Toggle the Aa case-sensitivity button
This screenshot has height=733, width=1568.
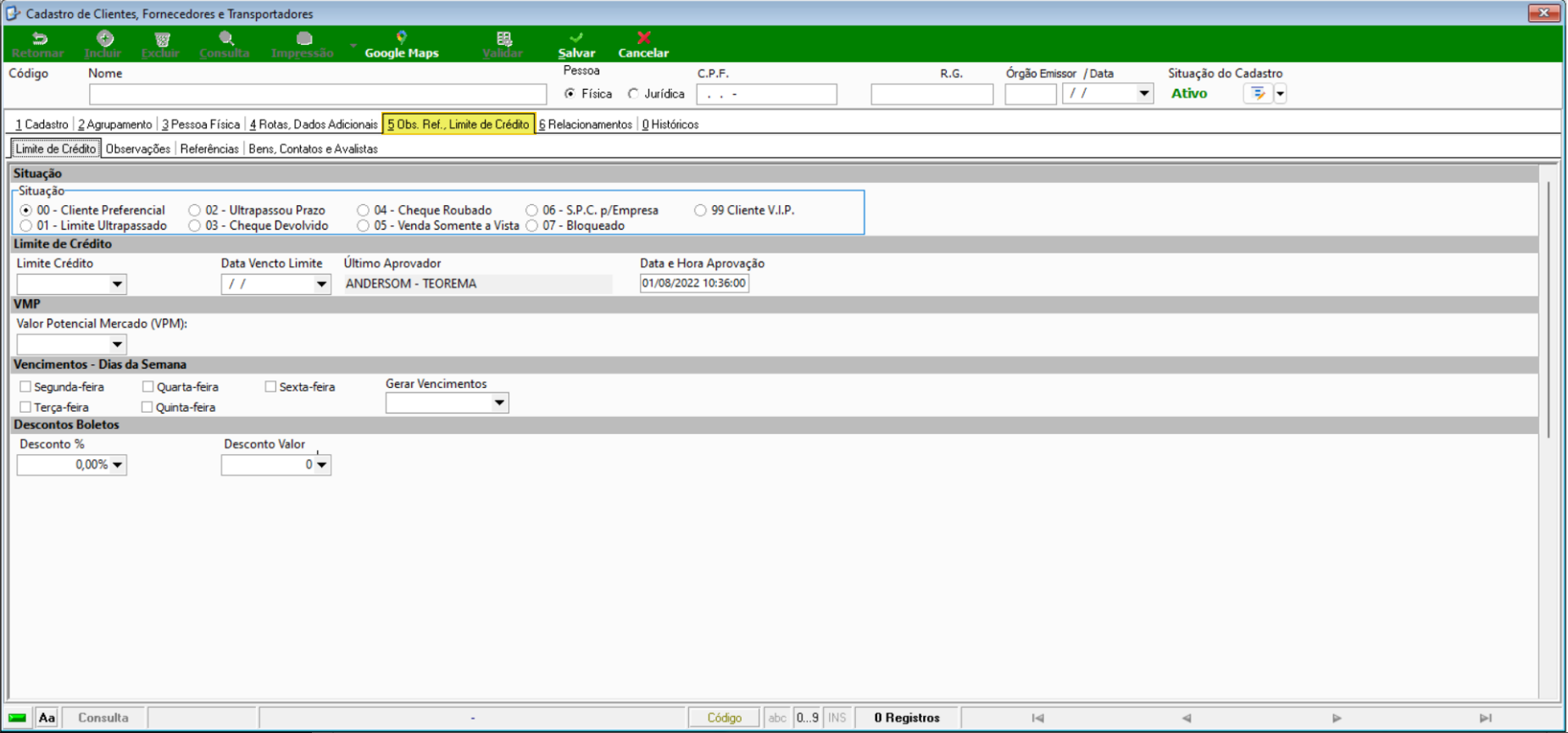coord(47,718)
